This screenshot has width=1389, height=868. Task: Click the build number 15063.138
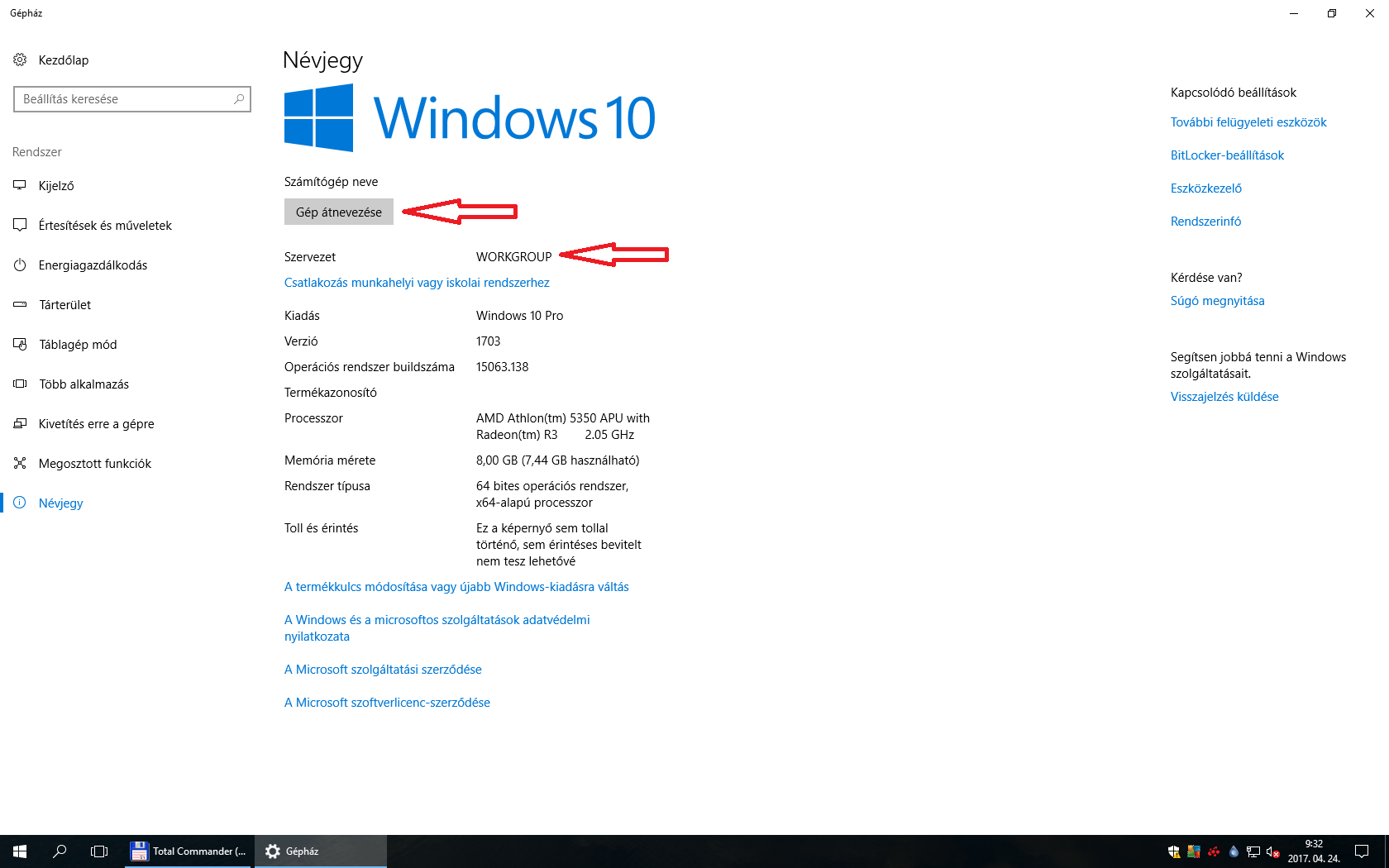point(502,367)
